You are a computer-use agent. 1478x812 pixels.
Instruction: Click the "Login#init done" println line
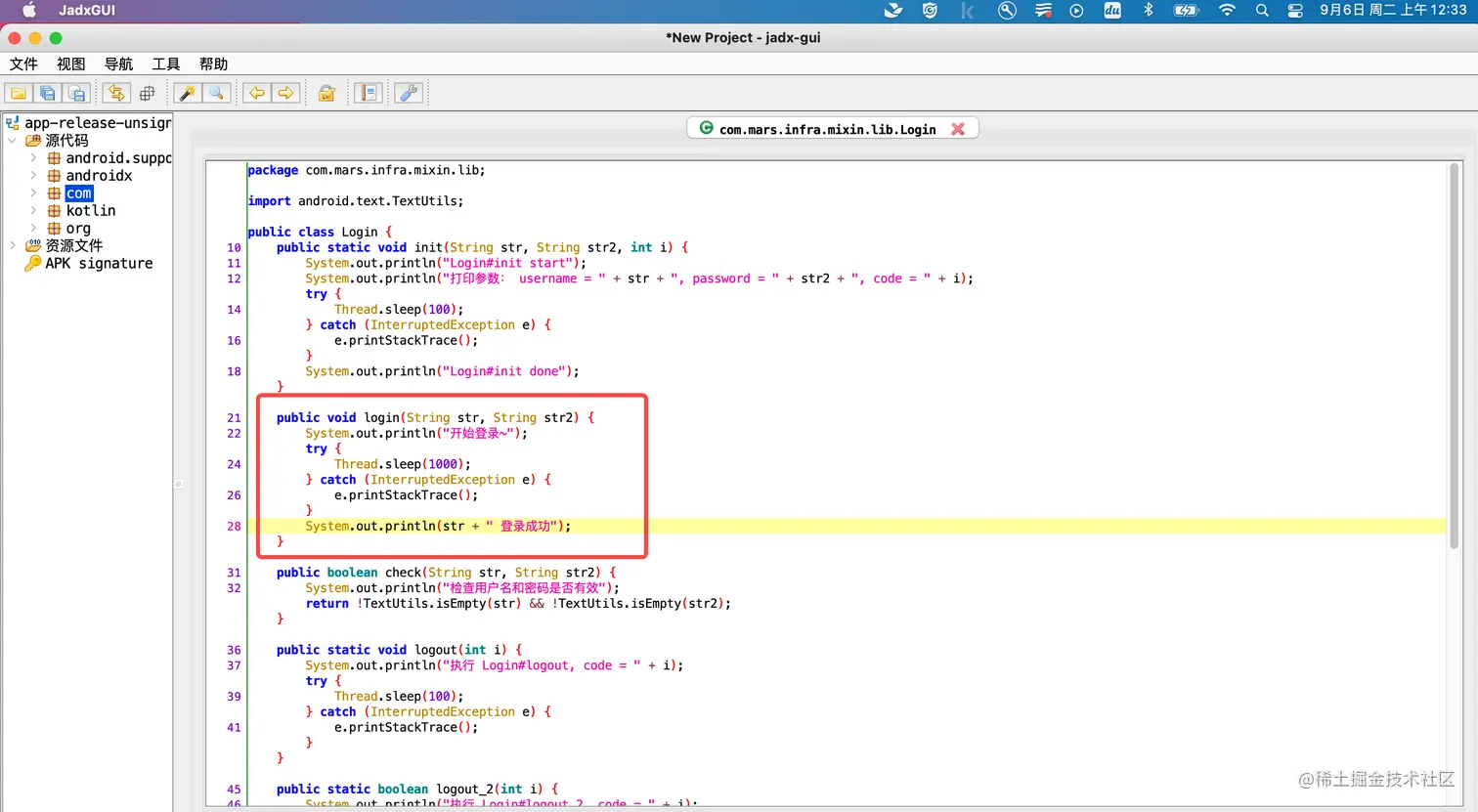pos(442,371)
